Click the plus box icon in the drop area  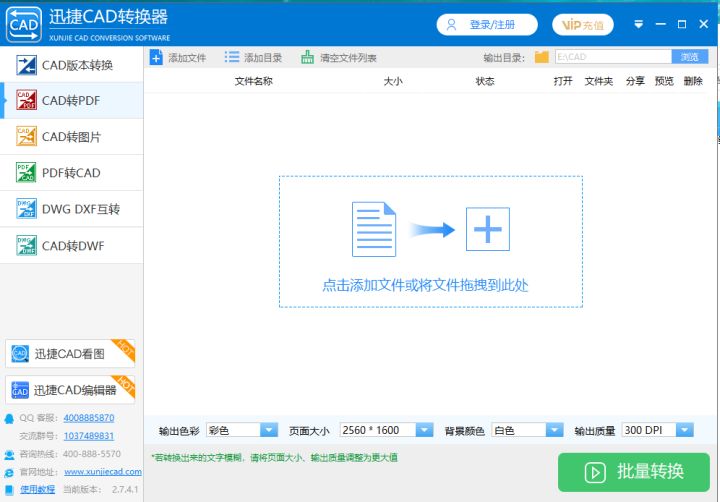tap(488, 229)
